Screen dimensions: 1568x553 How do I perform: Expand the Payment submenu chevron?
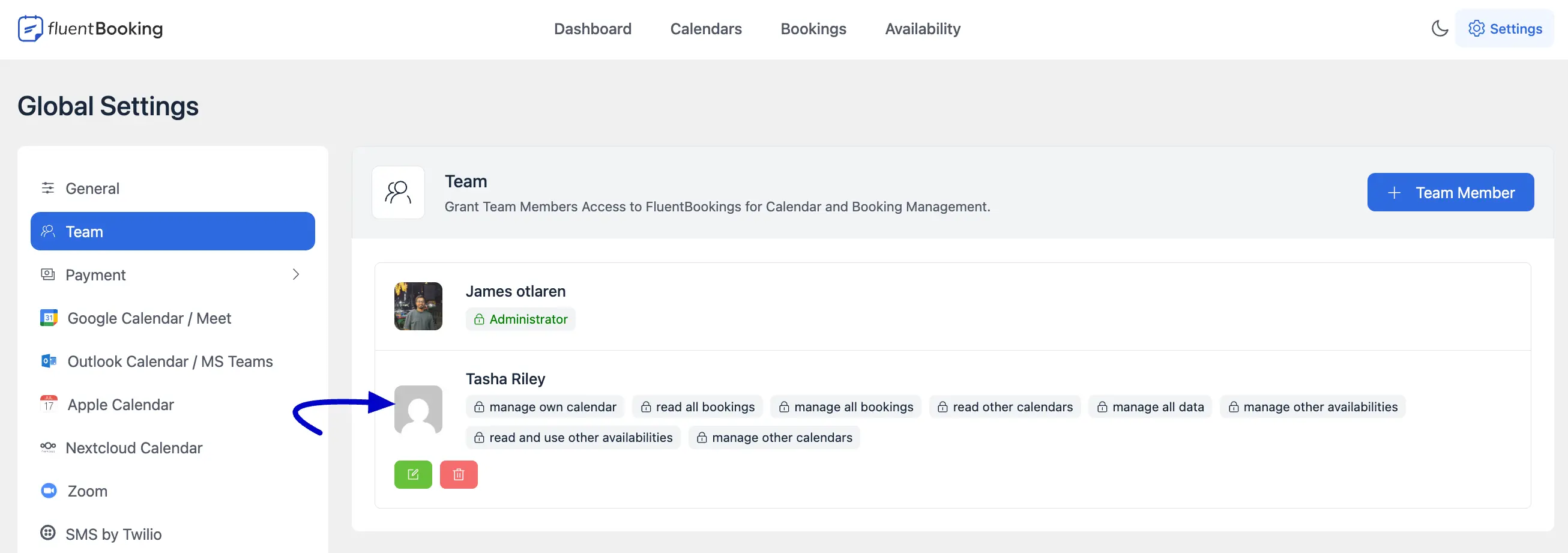(296, 274)
